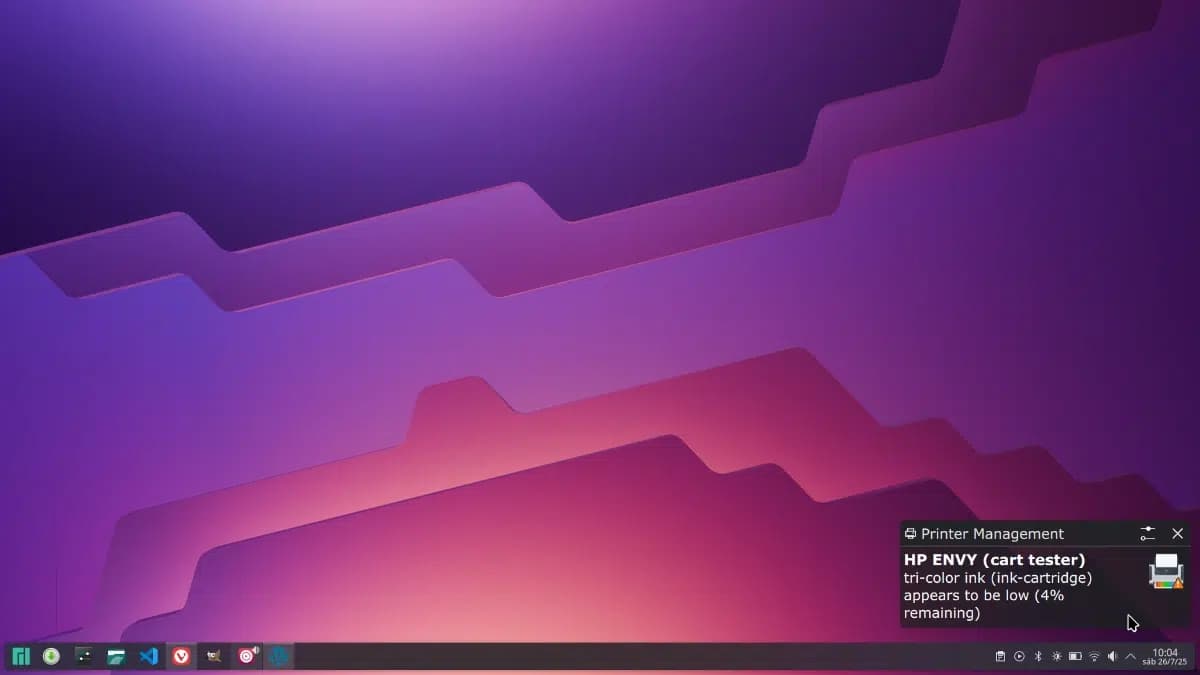1200x675 pixels.
Task: Open the audio volume tray control
Action: tap(1112, 657)
